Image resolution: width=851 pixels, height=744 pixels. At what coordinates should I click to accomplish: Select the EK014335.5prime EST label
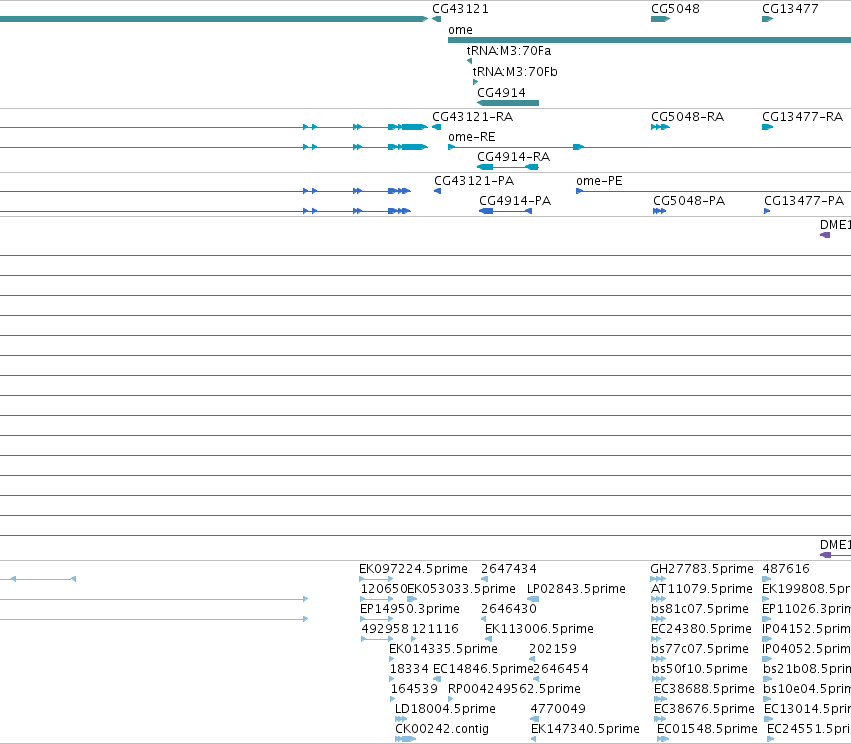443,649
